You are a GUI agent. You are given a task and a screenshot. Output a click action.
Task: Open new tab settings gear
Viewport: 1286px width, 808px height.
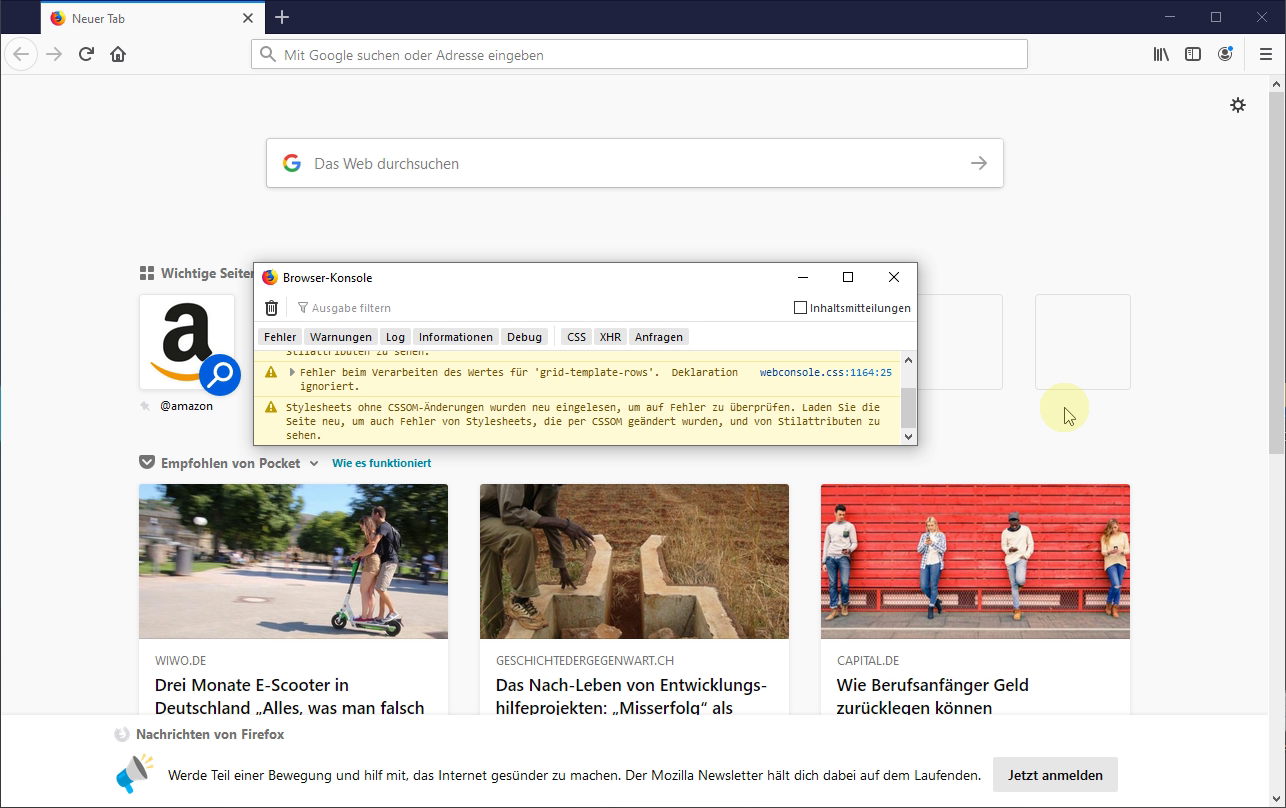click(1238, 105)
